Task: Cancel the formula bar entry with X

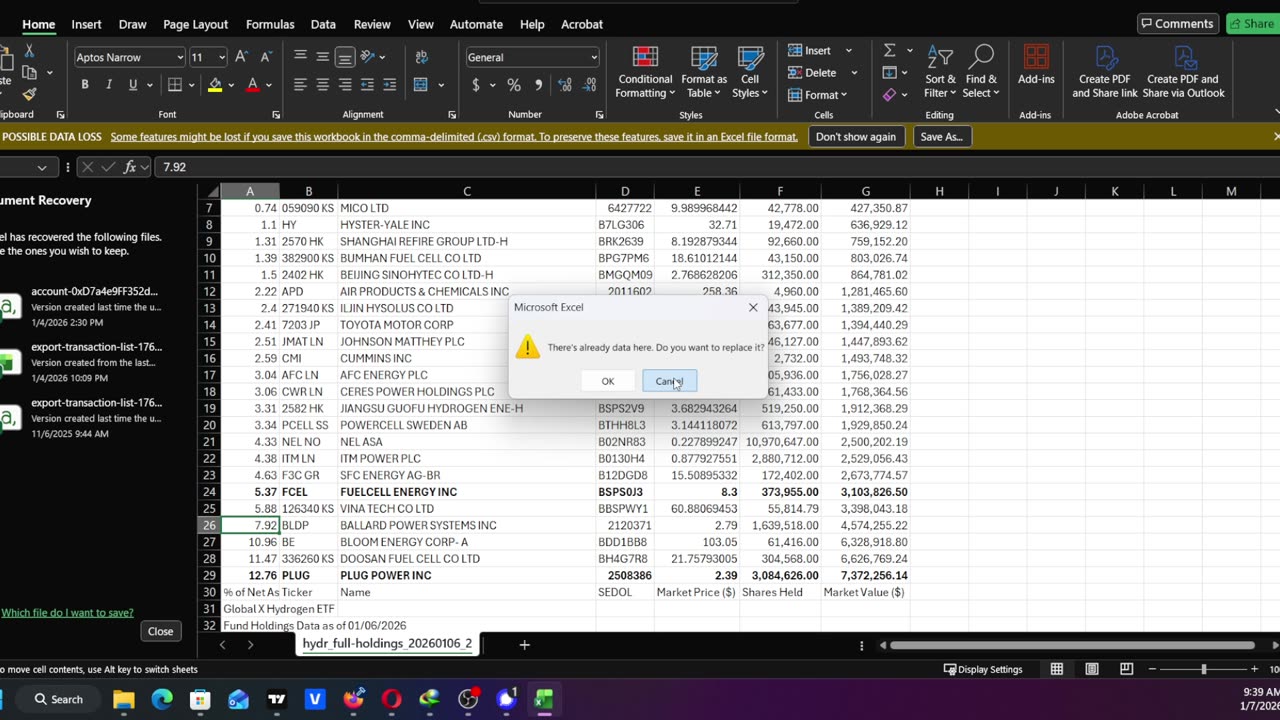Action: (x=87, y=167)
